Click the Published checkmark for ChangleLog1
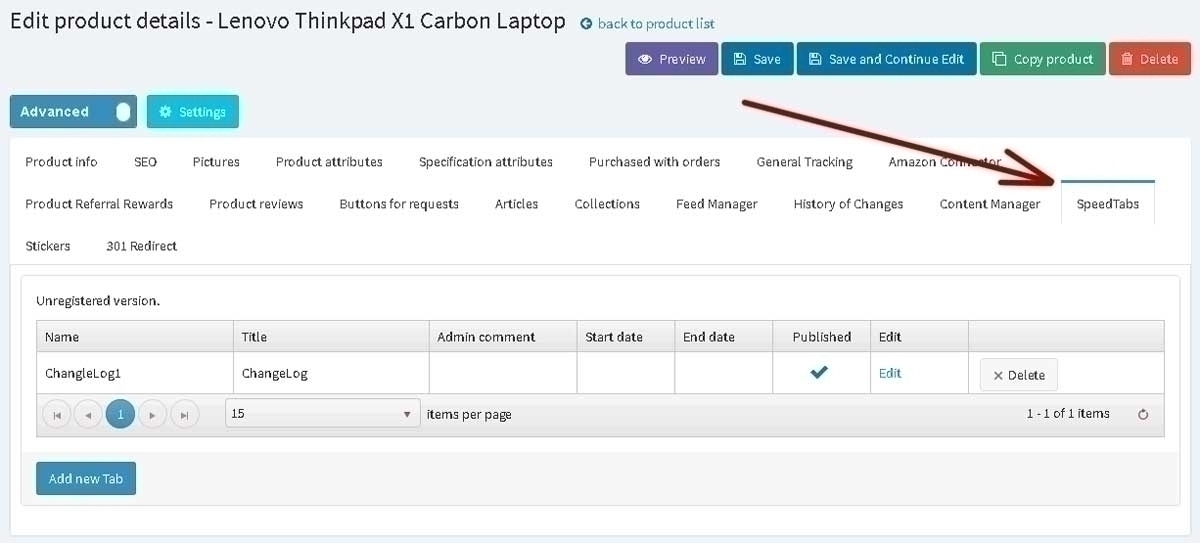The image size is (1200, 543). point(819,372)
